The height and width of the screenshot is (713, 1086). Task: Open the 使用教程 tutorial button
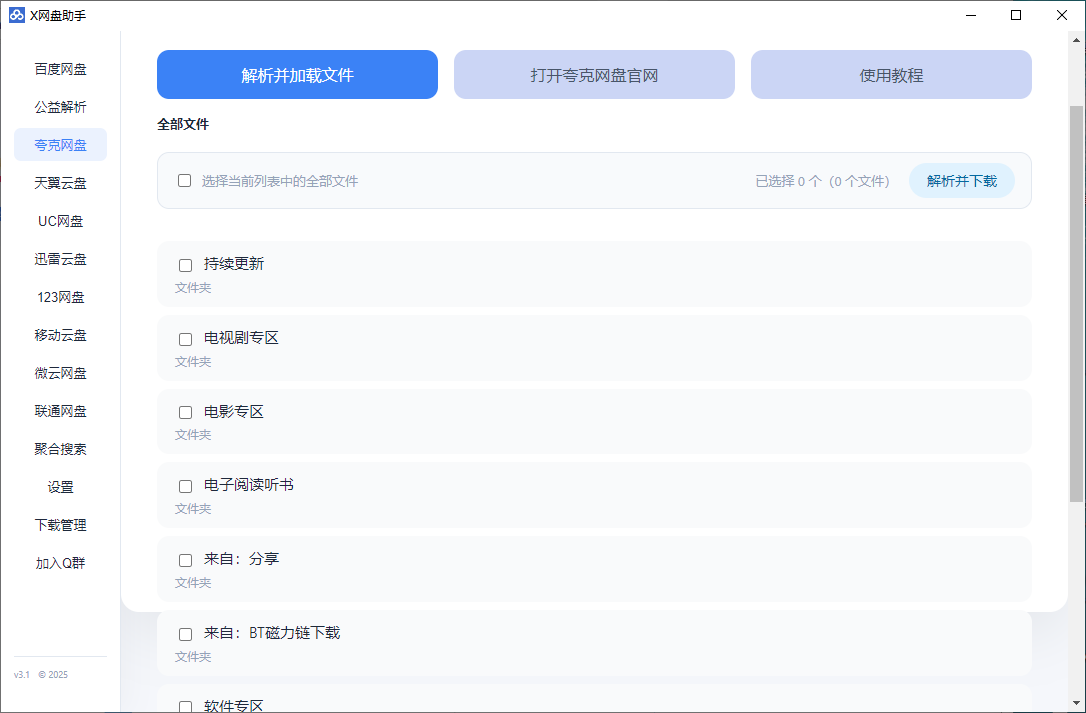point(891,75)
